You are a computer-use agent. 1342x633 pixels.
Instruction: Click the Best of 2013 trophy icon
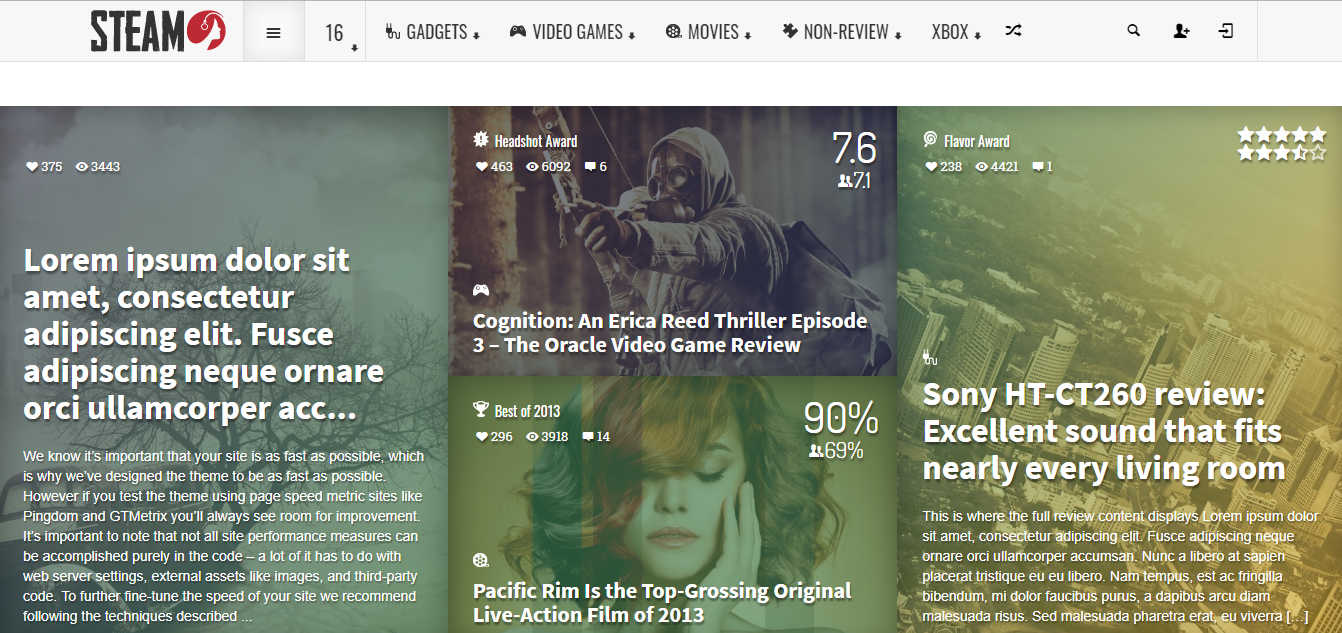click(x=481, y=410)
